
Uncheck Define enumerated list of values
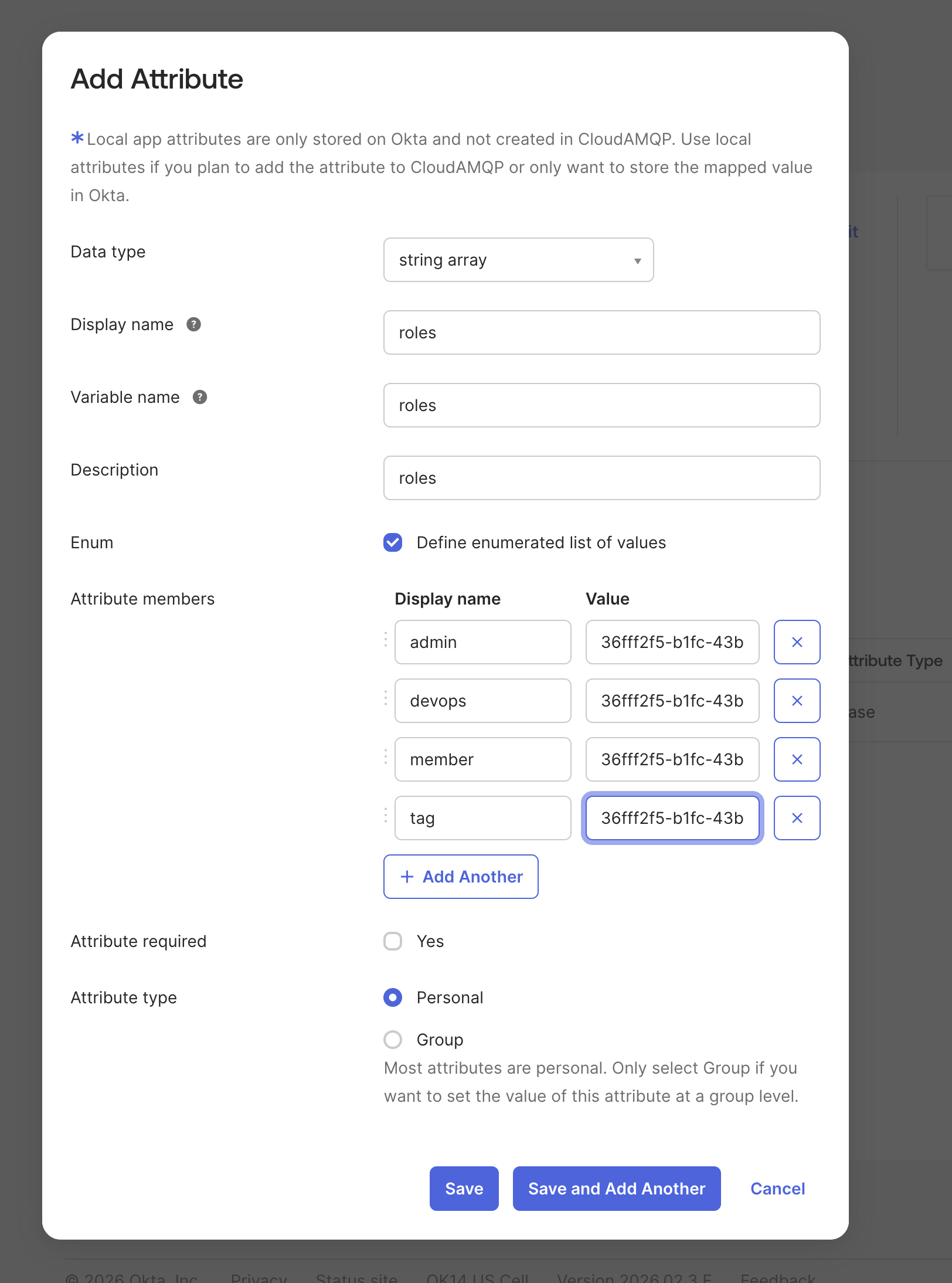[x=393, y=542]
